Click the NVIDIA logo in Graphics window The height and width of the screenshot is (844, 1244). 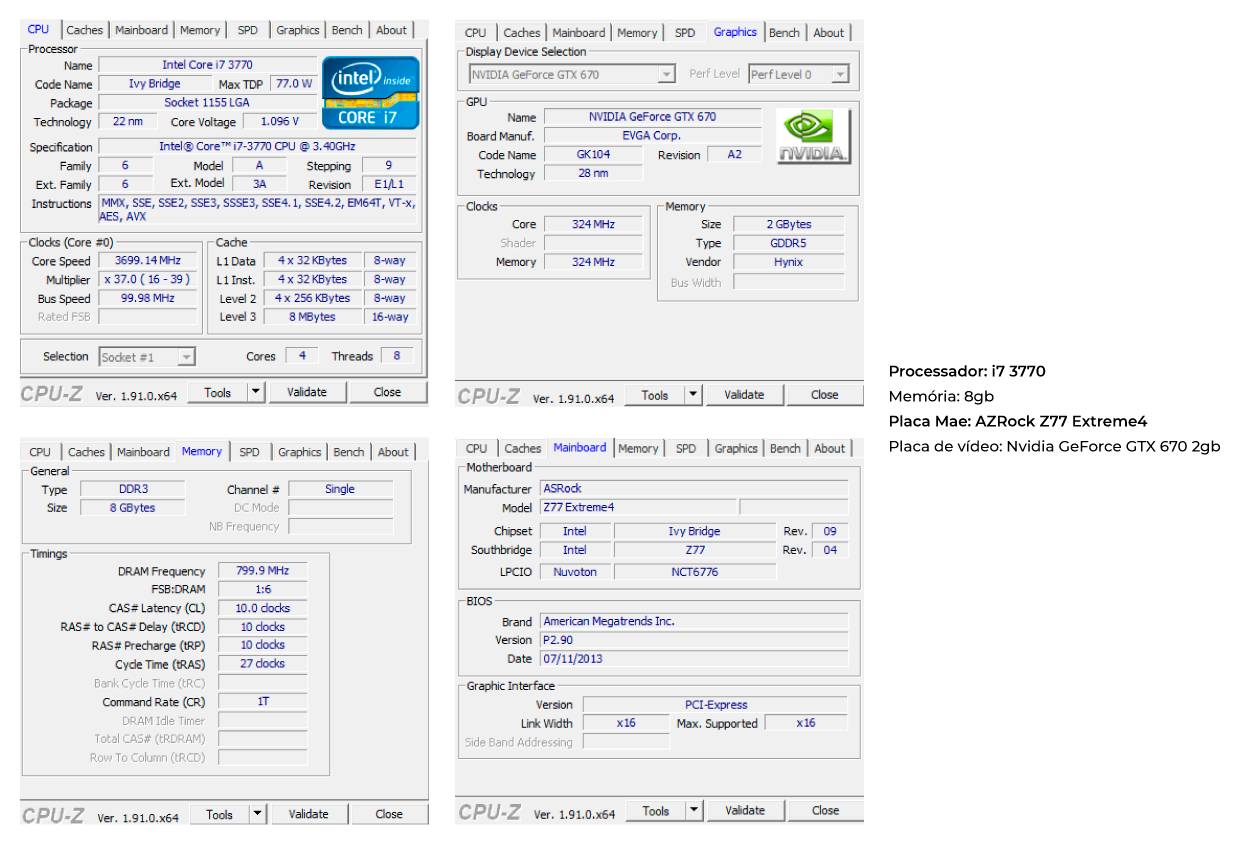pos(813,137)
